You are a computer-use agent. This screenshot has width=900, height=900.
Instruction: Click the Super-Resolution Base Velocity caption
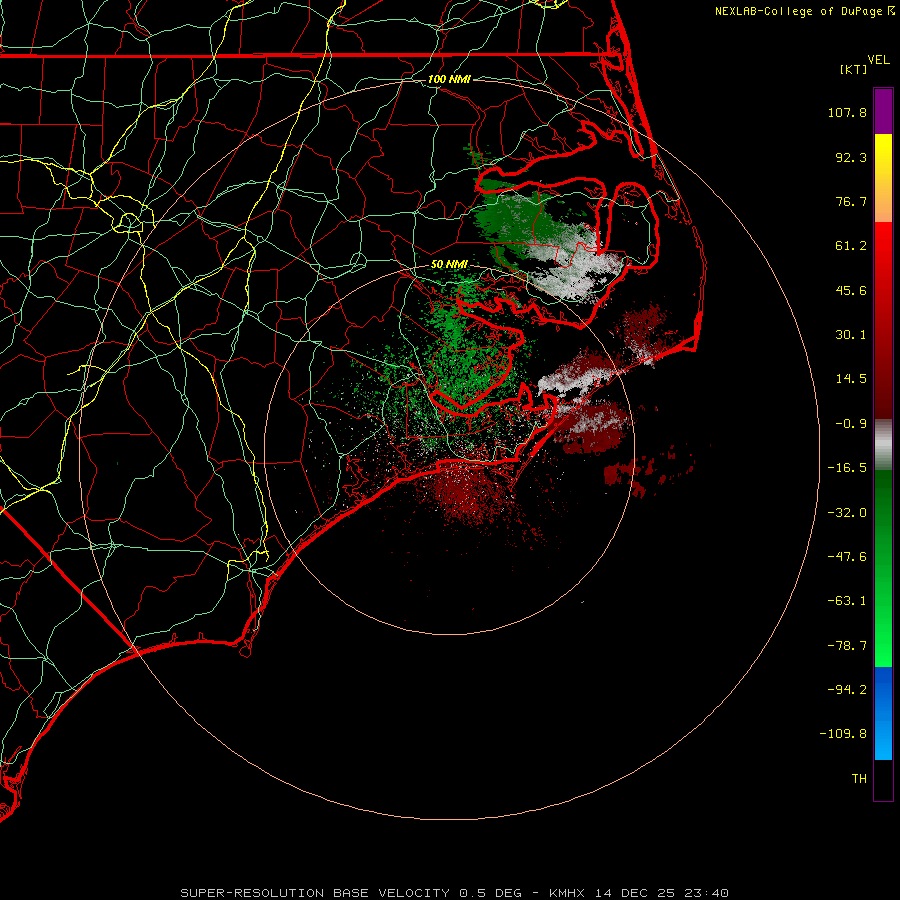pos(454,893)
